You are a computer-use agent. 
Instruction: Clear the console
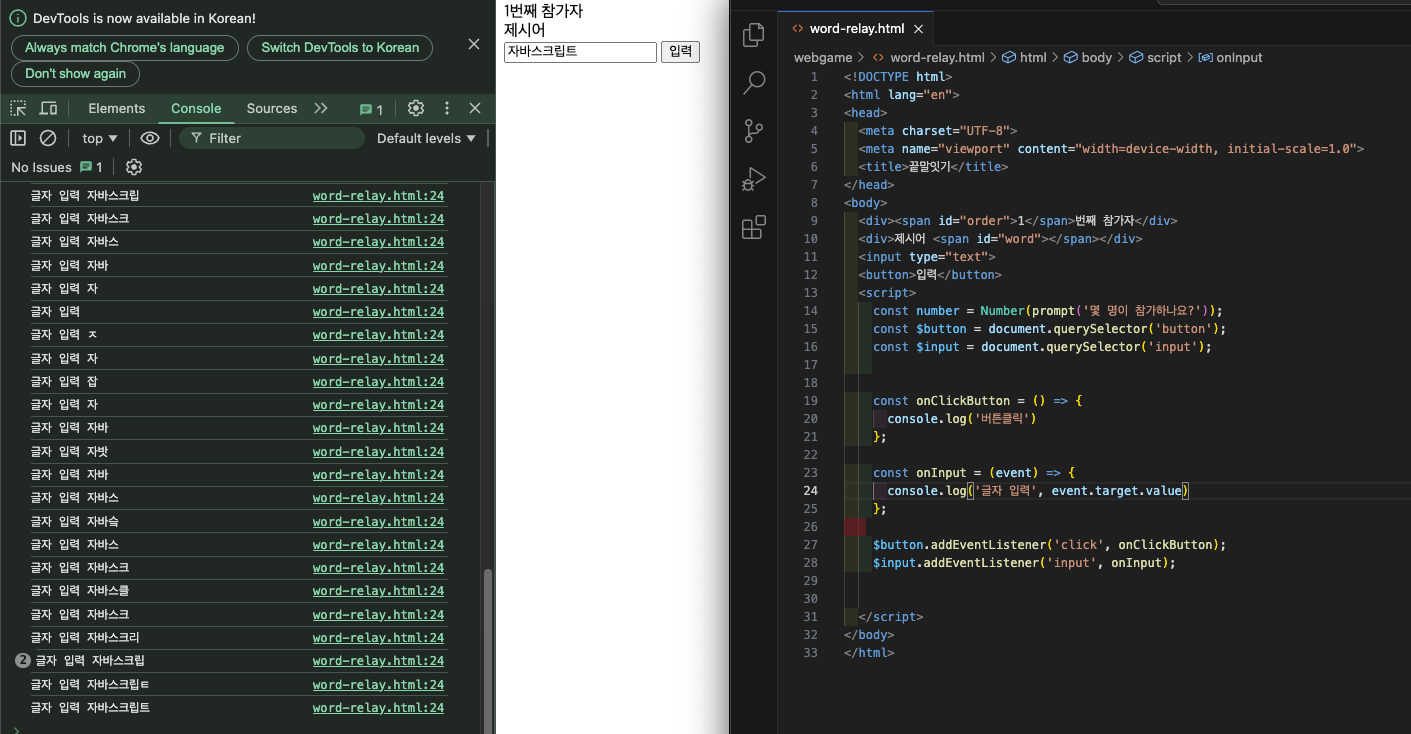[47, 138]
